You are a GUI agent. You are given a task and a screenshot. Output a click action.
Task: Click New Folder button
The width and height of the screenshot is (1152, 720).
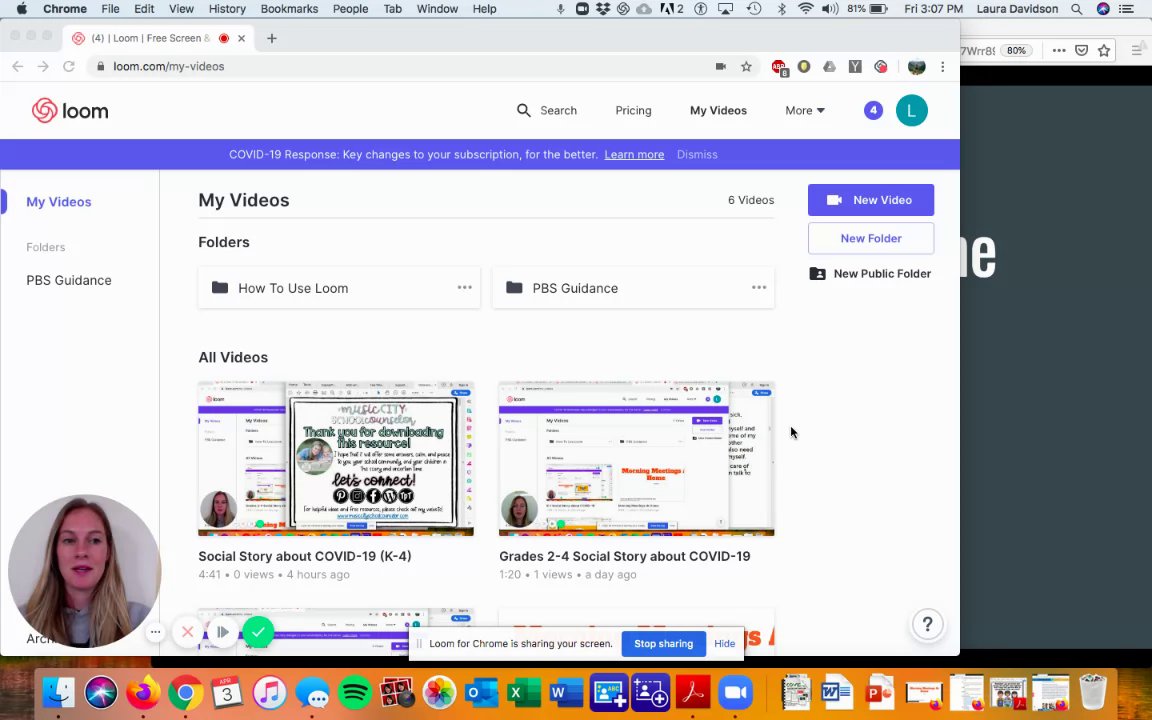click(871, 238)
